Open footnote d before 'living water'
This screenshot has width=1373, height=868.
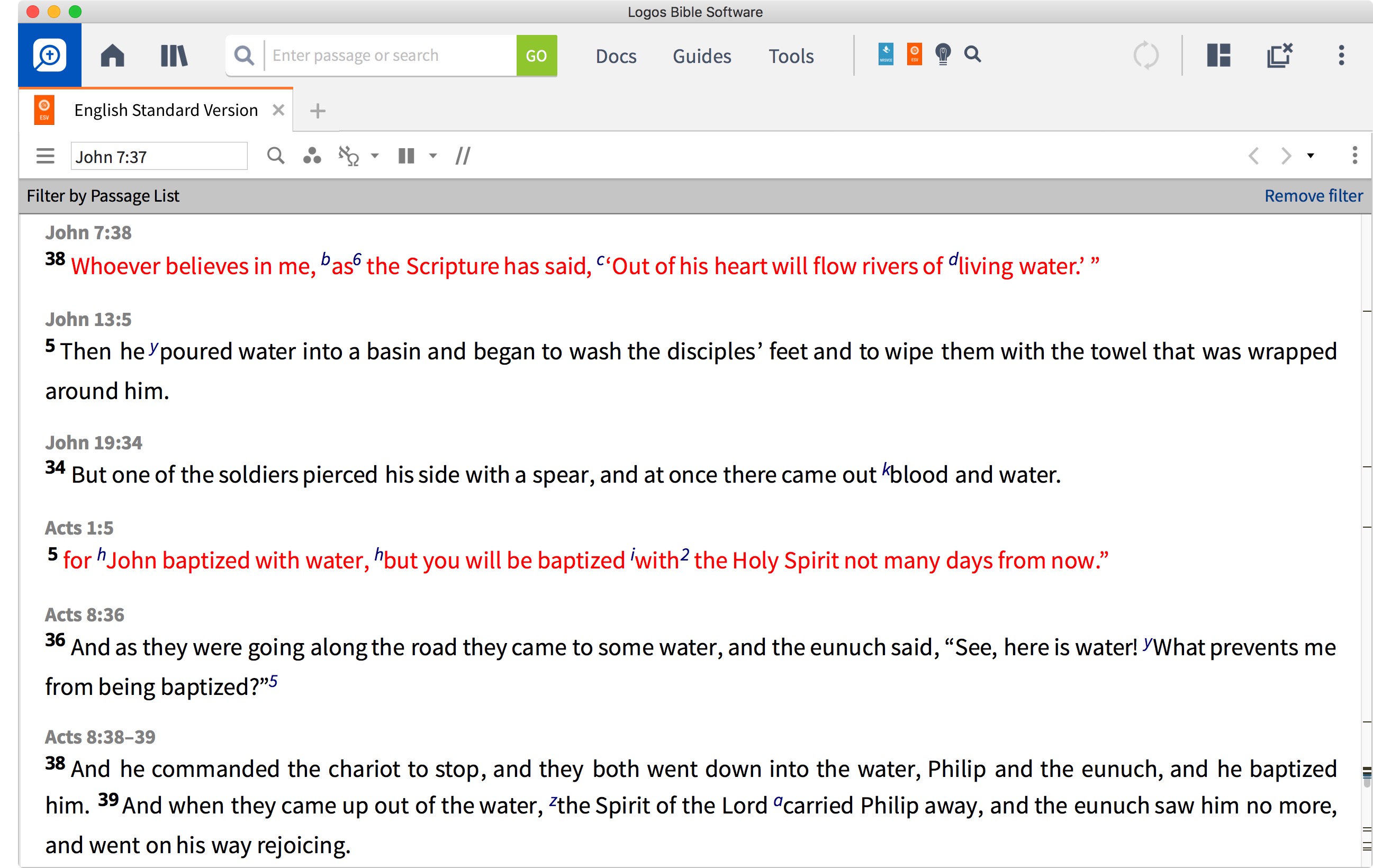(953, 259)
